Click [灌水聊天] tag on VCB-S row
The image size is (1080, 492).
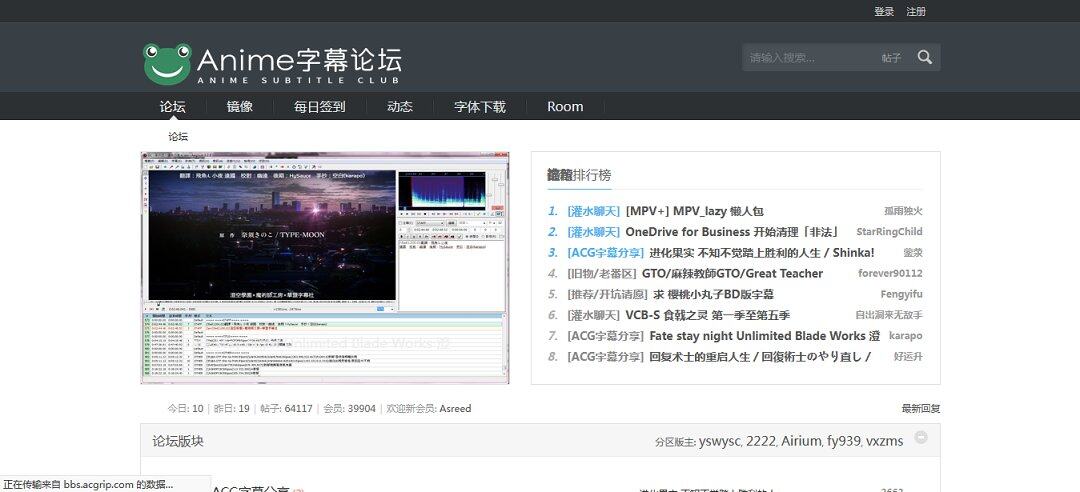tap(594, 315)
